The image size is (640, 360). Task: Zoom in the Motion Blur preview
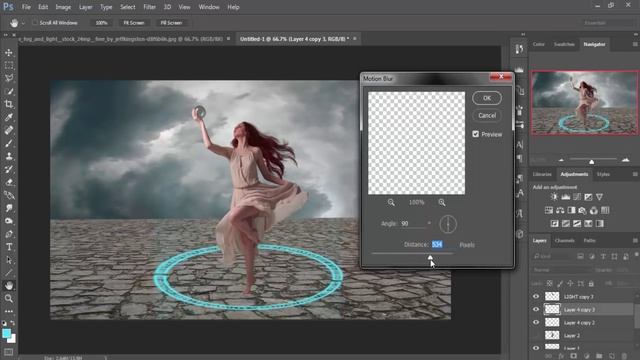point(442,202)
